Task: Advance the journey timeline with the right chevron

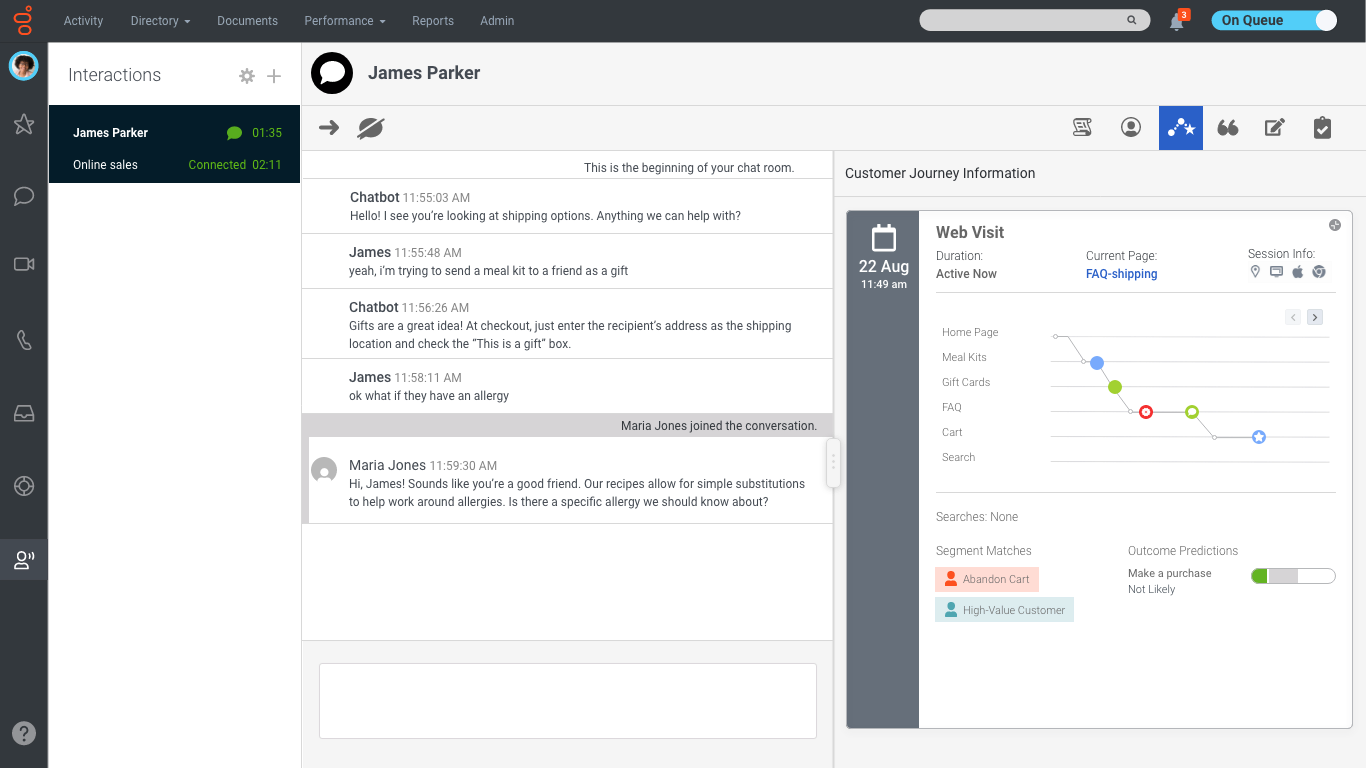Action: 1314,316
